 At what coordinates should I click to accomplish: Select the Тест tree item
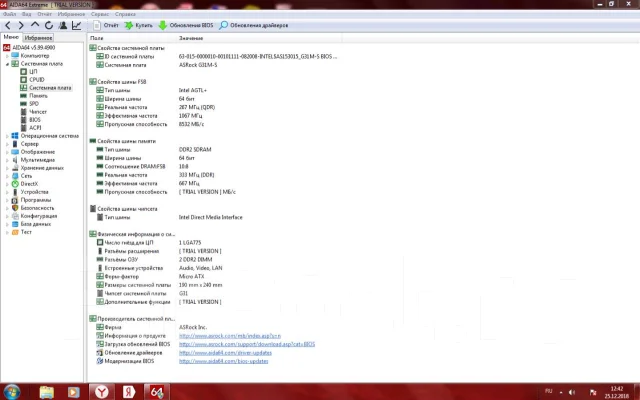[x=26, y=232]
